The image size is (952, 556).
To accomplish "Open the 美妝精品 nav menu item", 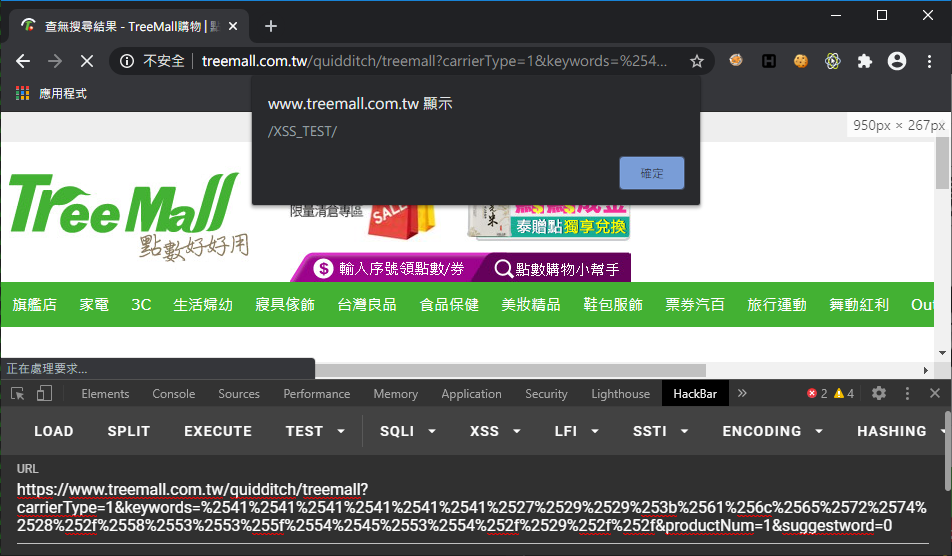I will (531, 305).
